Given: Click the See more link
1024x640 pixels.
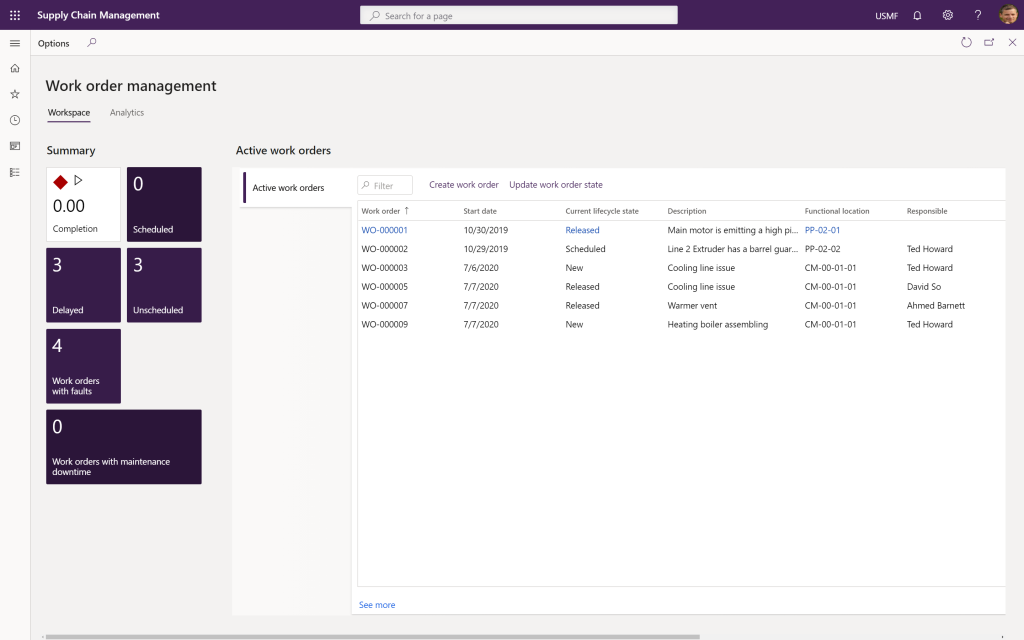Looking at the screenshot, I should 377,605.
